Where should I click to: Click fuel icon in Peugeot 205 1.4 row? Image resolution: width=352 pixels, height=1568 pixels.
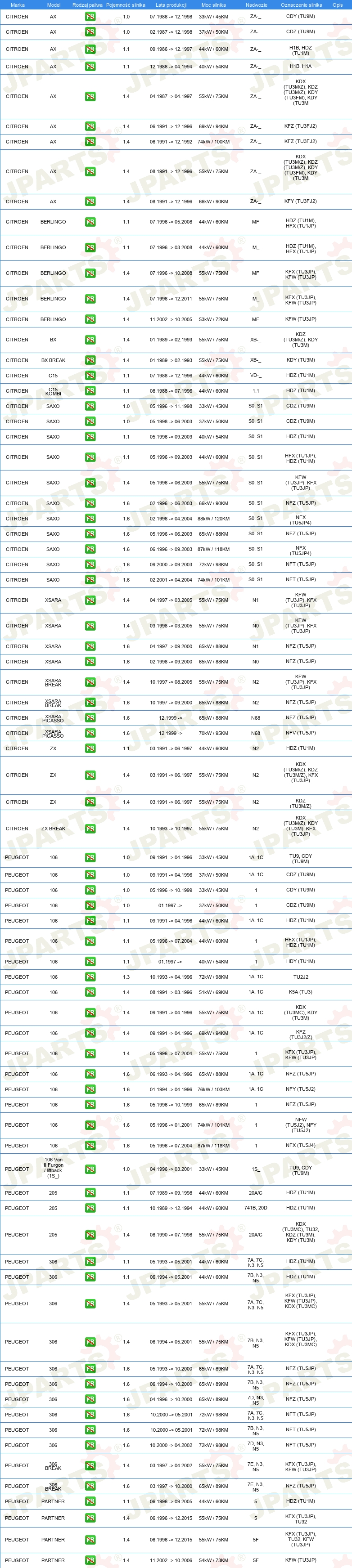90,1235
